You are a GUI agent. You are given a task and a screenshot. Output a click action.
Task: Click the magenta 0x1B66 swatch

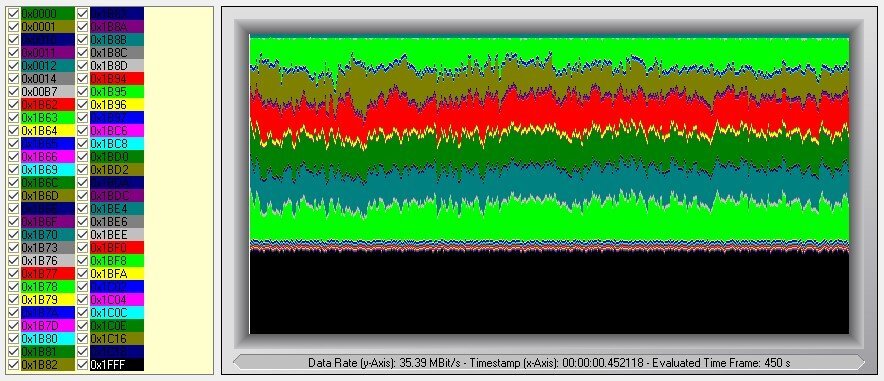point(47,156)
